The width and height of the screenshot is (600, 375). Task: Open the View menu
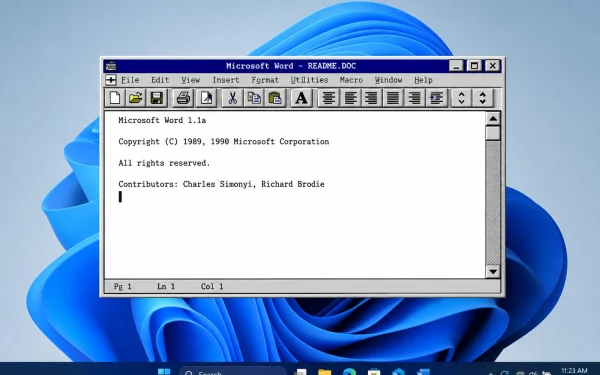pyautogui.click(x=191, y=80)
